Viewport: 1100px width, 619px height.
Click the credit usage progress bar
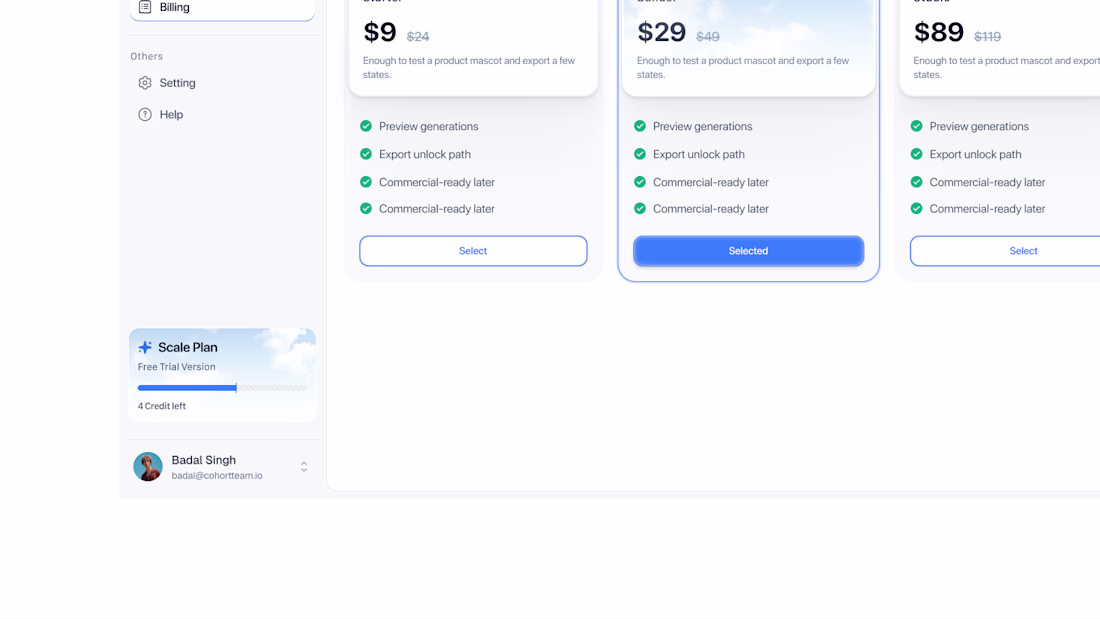(222, 387)
